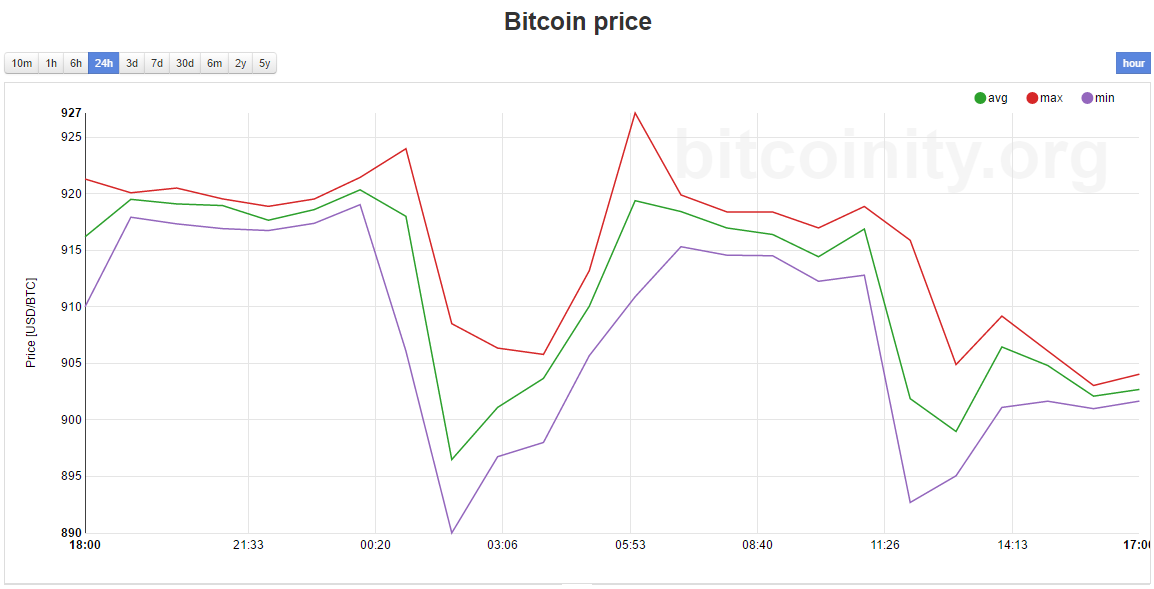Click the avg legend label
This screenshot has height=589, width=1154.
click(998, 98)
